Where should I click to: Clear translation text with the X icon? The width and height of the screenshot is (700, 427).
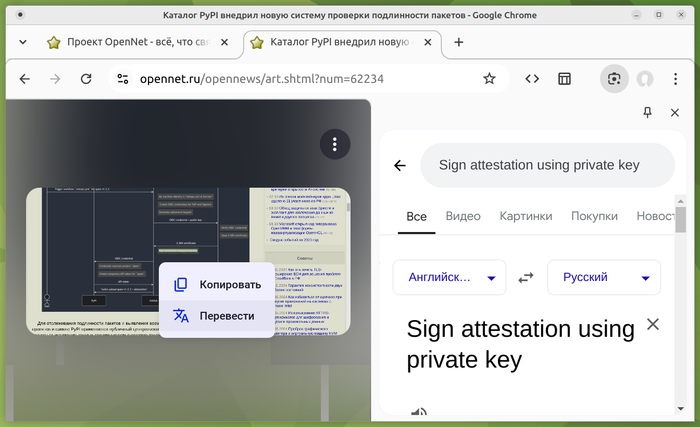click(653, 324)
